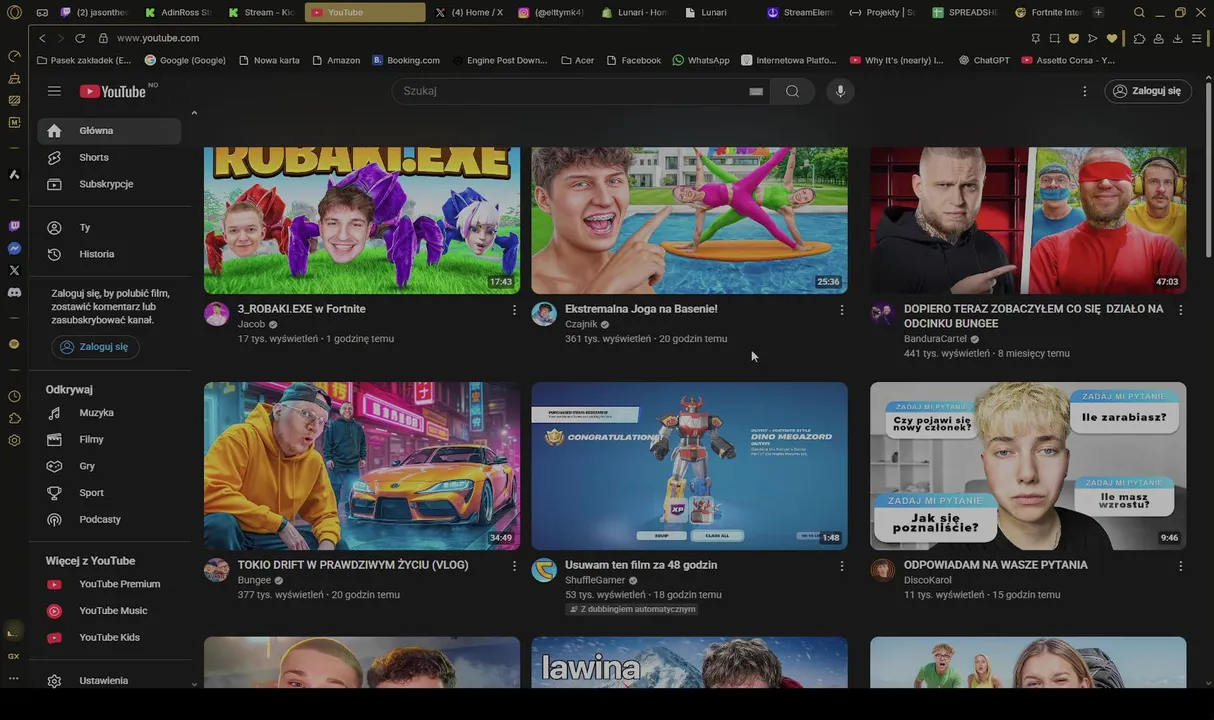Screen dimensions: 1214x720
Task: Switch to the (4) Home / X tab
Action: 469,12
